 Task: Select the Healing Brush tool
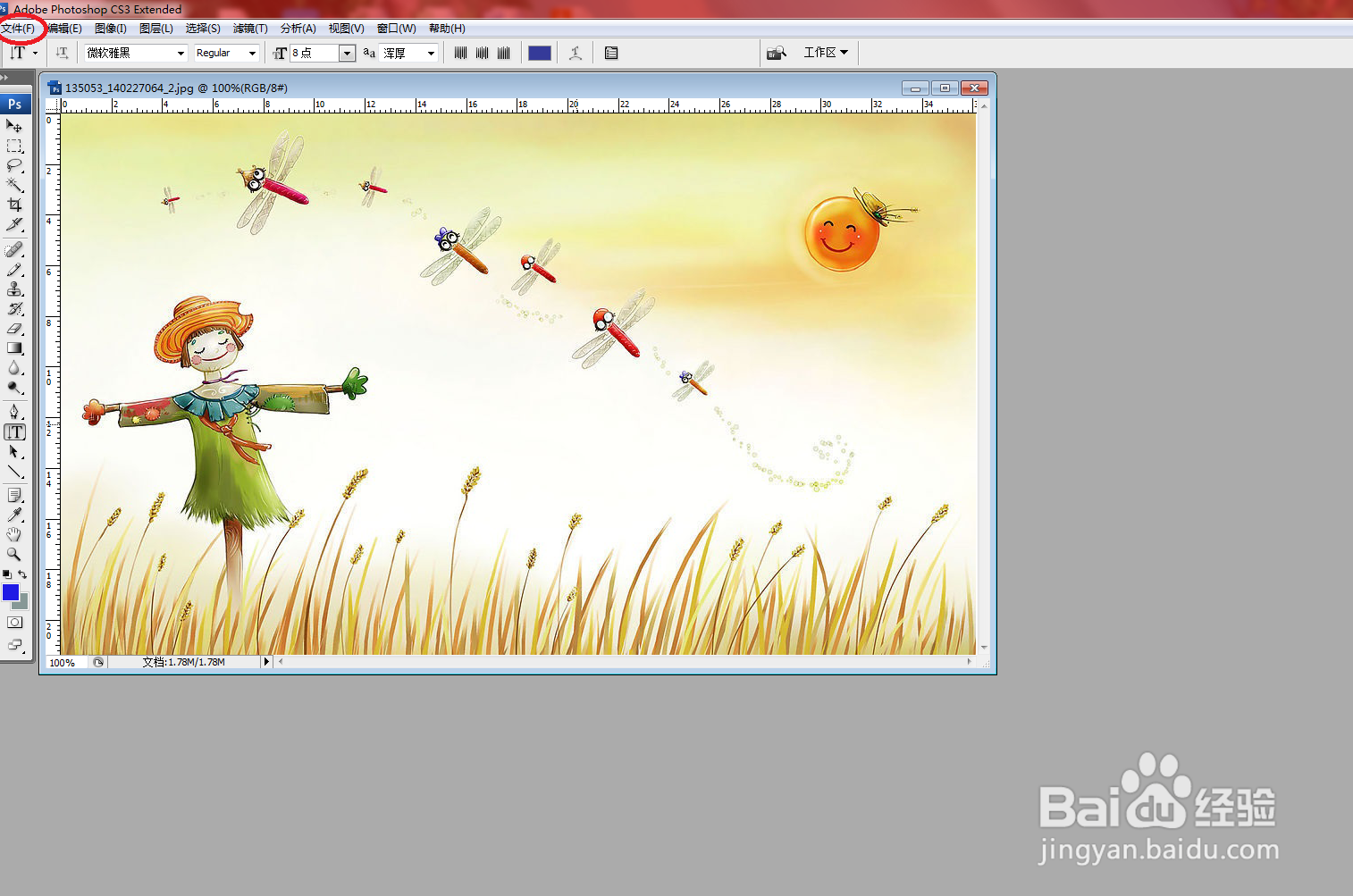point(14,250)
